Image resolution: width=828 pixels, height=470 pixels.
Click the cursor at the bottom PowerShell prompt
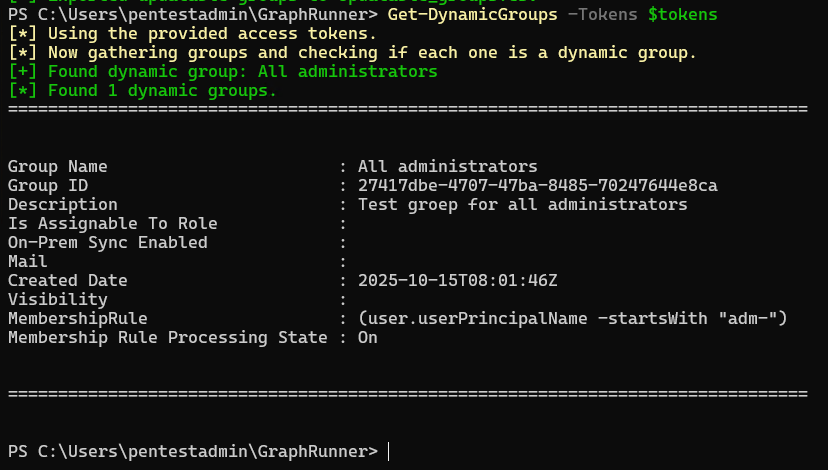pyautogui.click(x=389, y=452)
